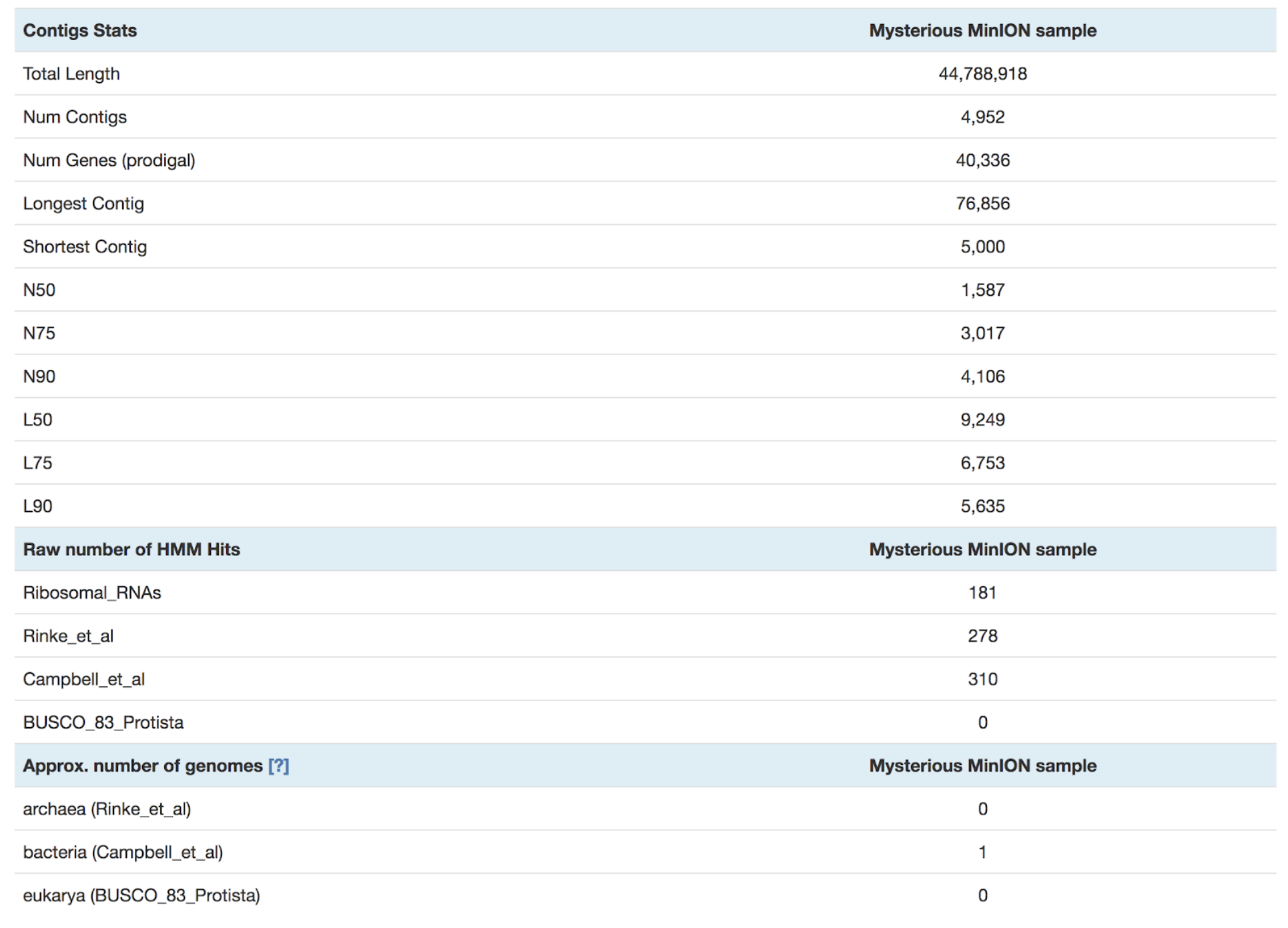Click the L50 value 9,249
Image resolution: width=1288 pixels, height=928 pixels.
click(x=982, y=420)
